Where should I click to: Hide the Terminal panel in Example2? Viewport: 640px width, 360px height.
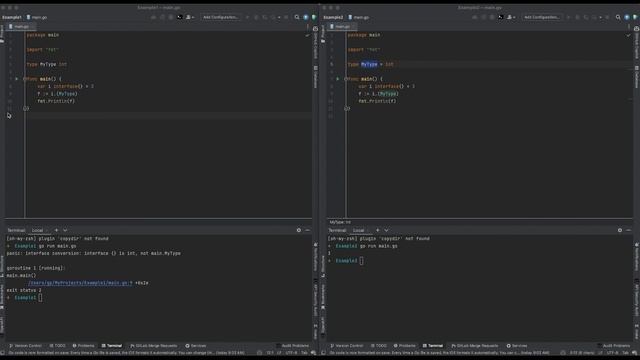coord(629,230)
